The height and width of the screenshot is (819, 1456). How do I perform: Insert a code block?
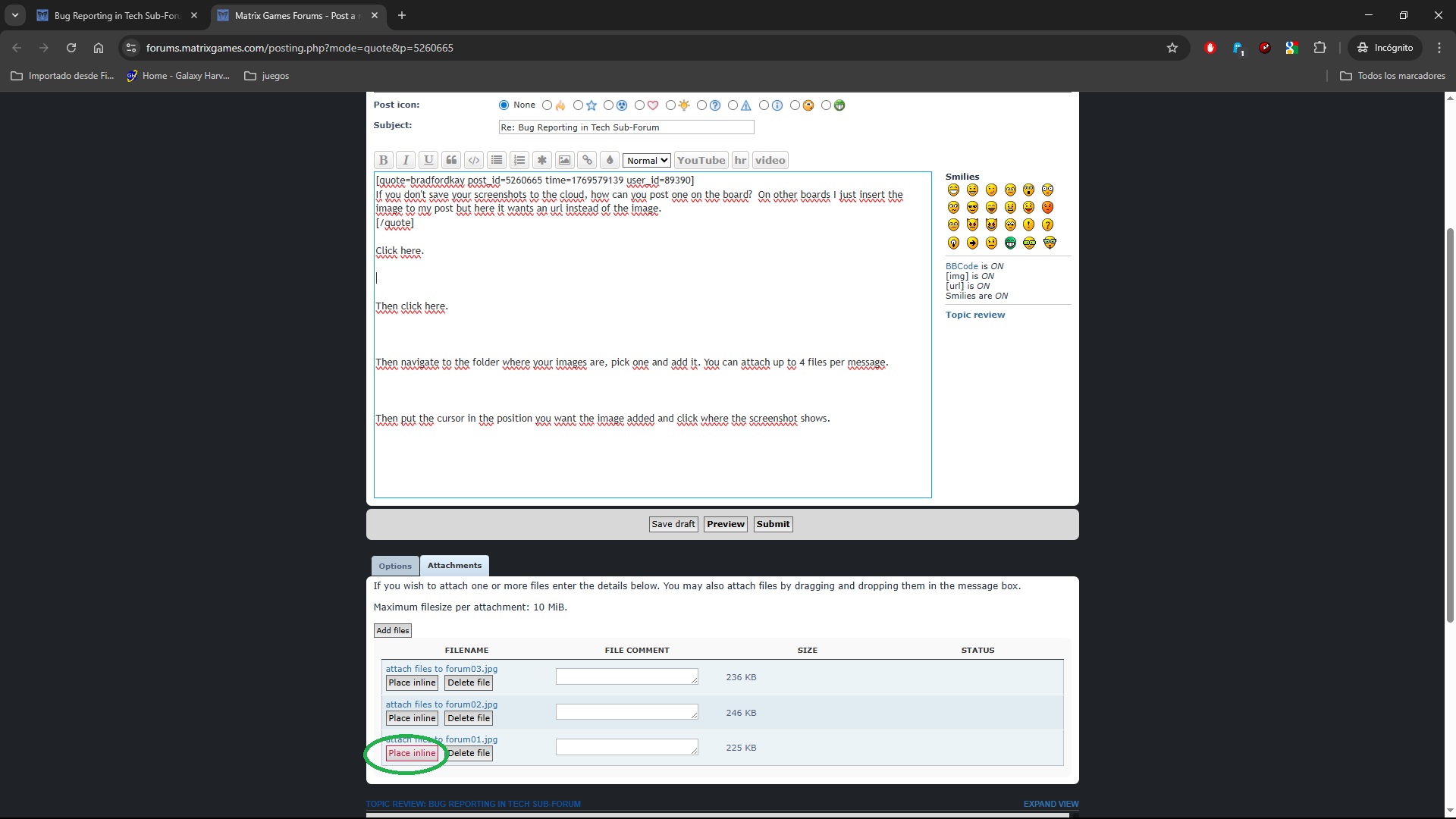(x=474, y=160)
